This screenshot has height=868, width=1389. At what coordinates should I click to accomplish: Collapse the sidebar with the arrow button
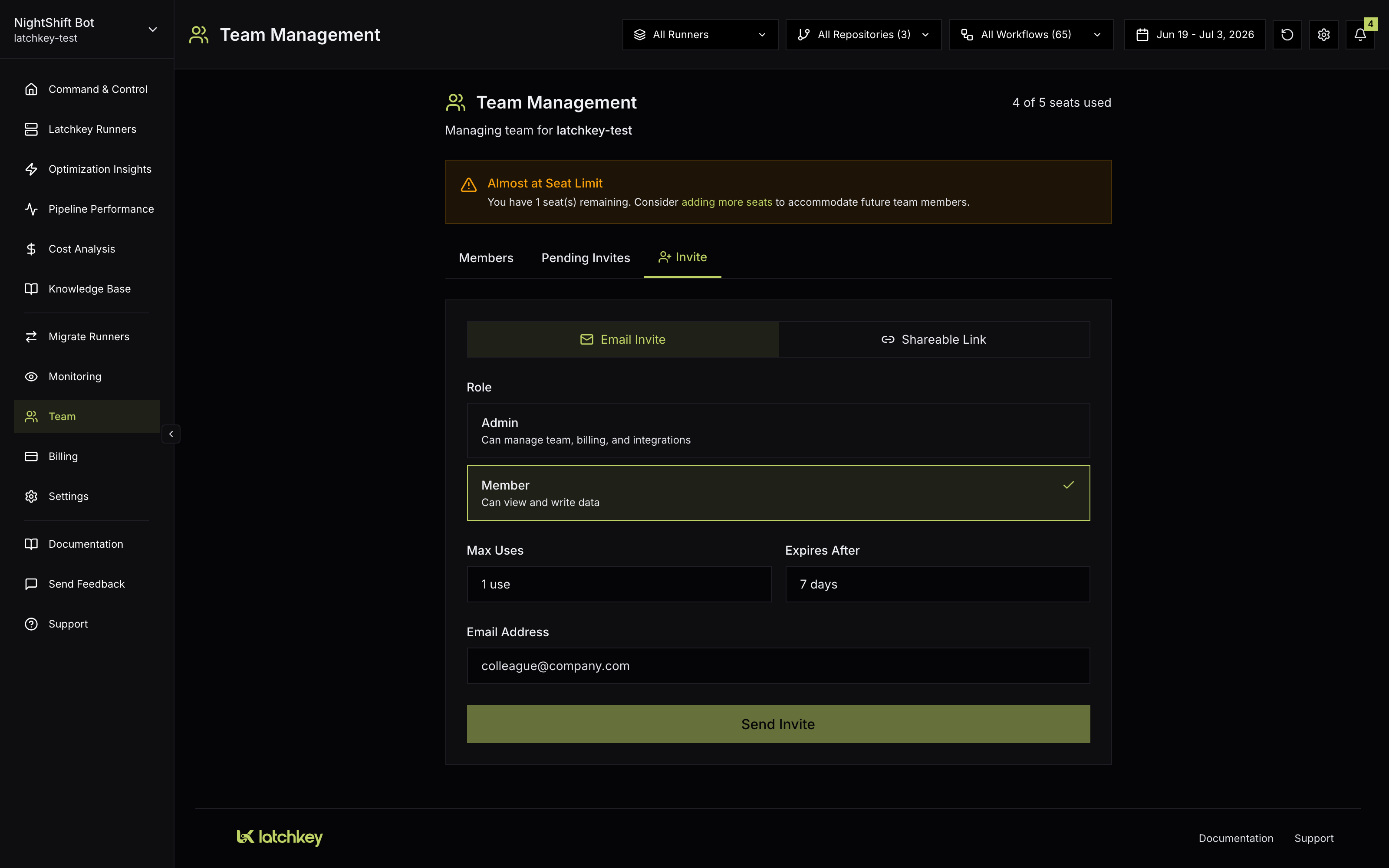[x=171, y=434]
